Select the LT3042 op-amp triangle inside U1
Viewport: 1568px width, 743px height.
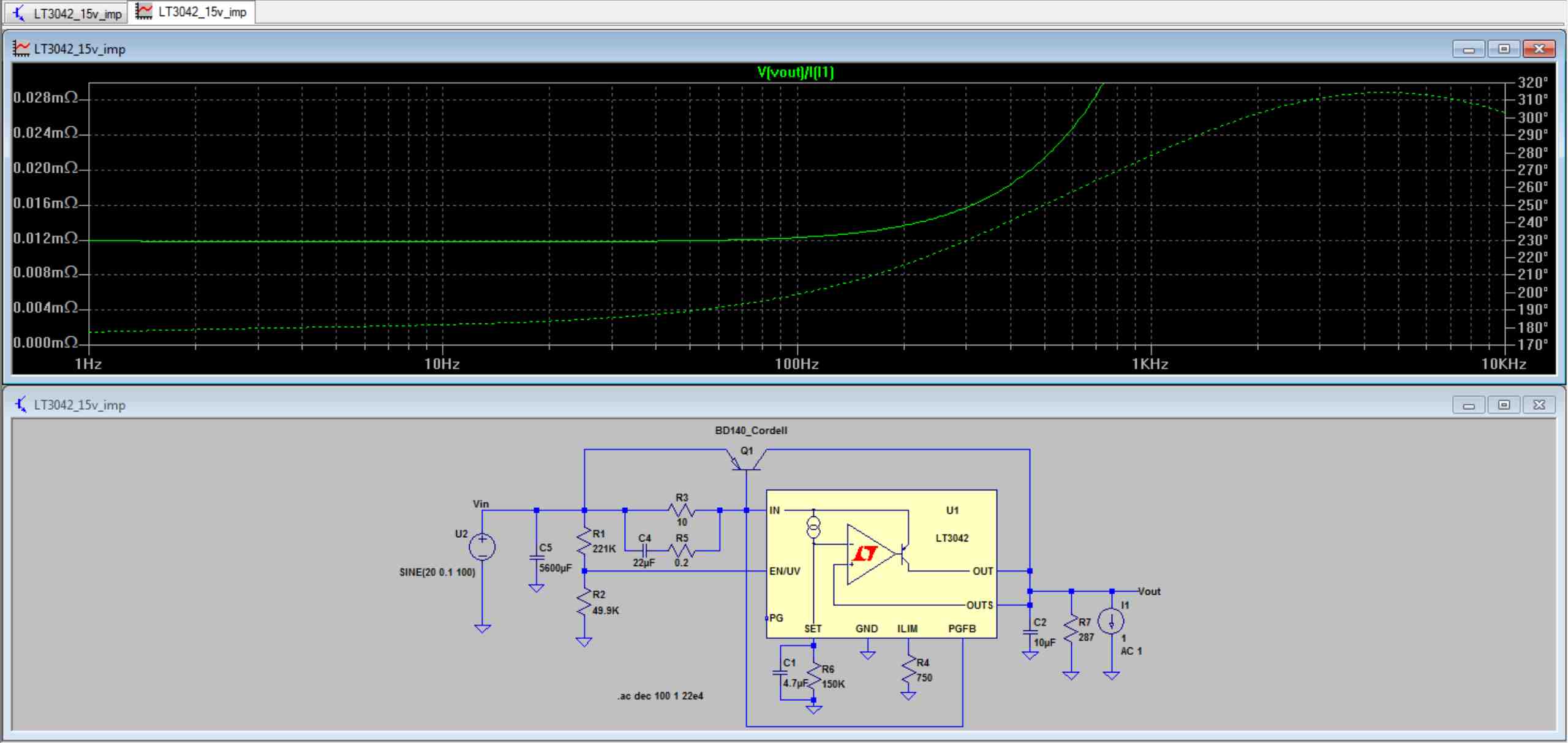point(871,554)
